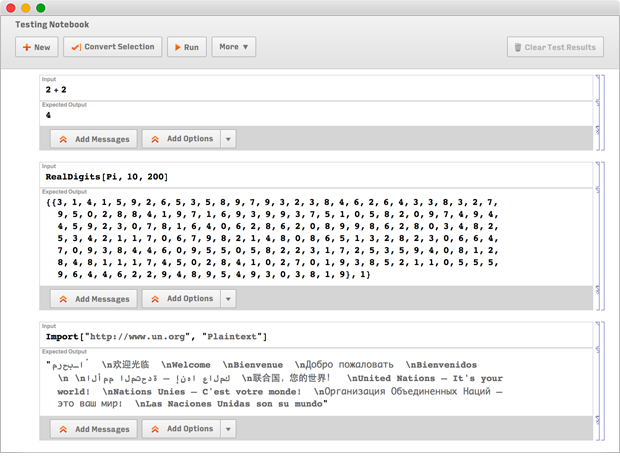
Task: Click the expected output field showing 4
Action: pos(300,116)
